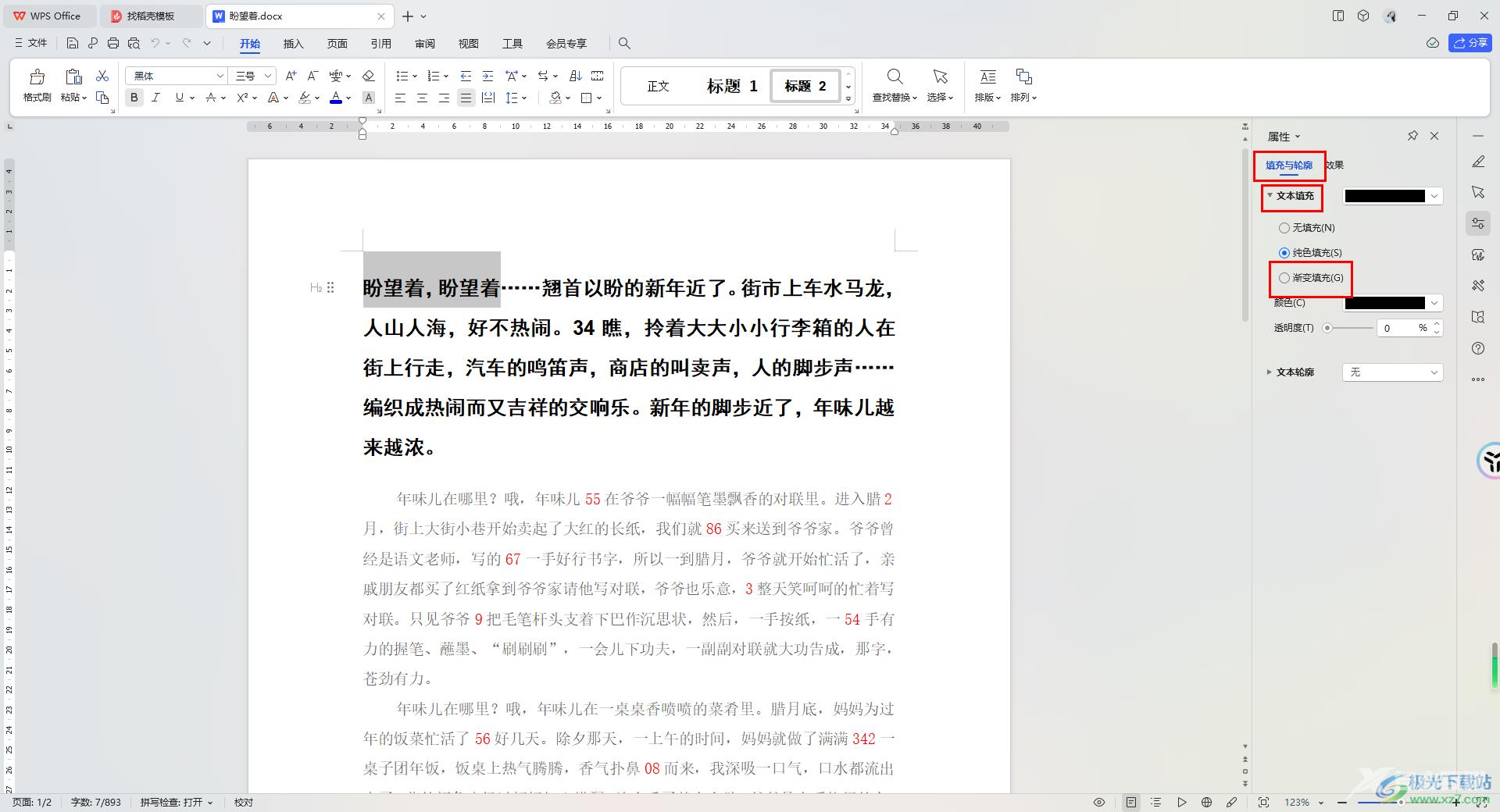Click the Copy icon beside the 粘贴 dropdown

pos(102,98)
